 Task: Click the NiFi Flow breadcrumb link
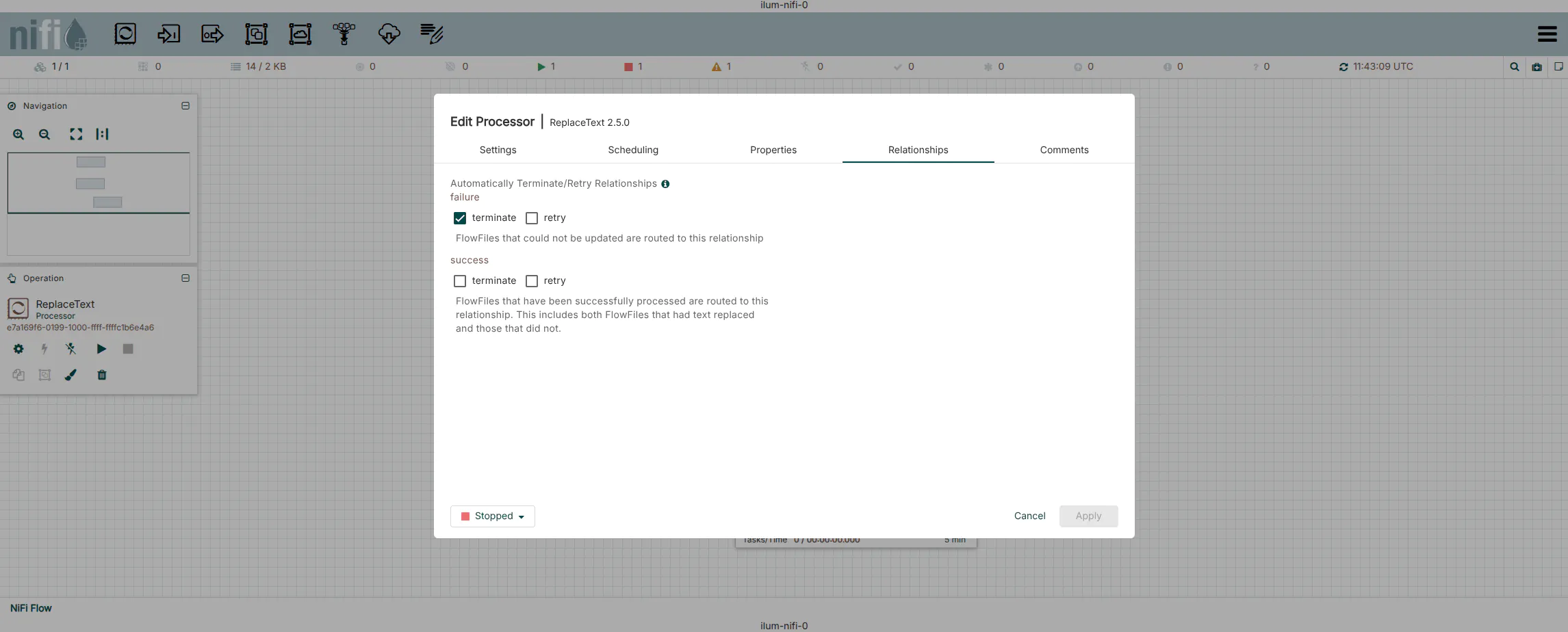[x=31, y=608]
